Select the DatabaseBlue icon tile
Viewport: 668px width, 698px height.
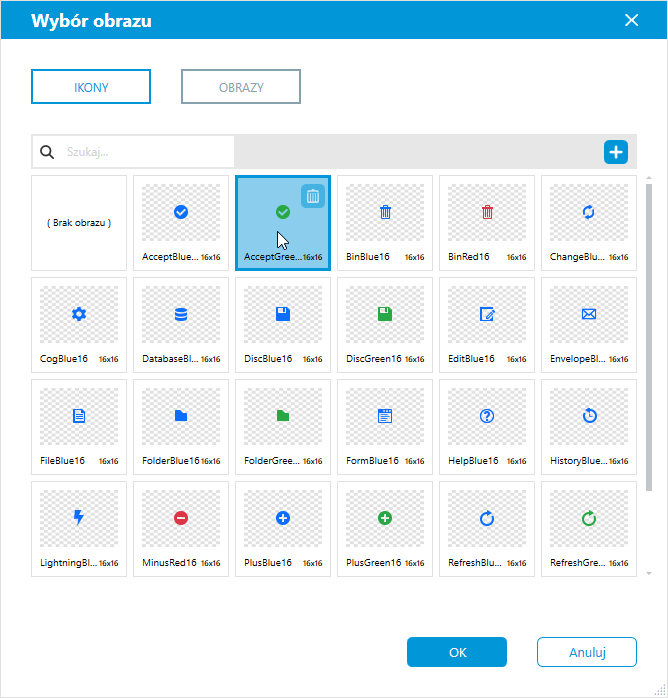(x=181, y=325)
